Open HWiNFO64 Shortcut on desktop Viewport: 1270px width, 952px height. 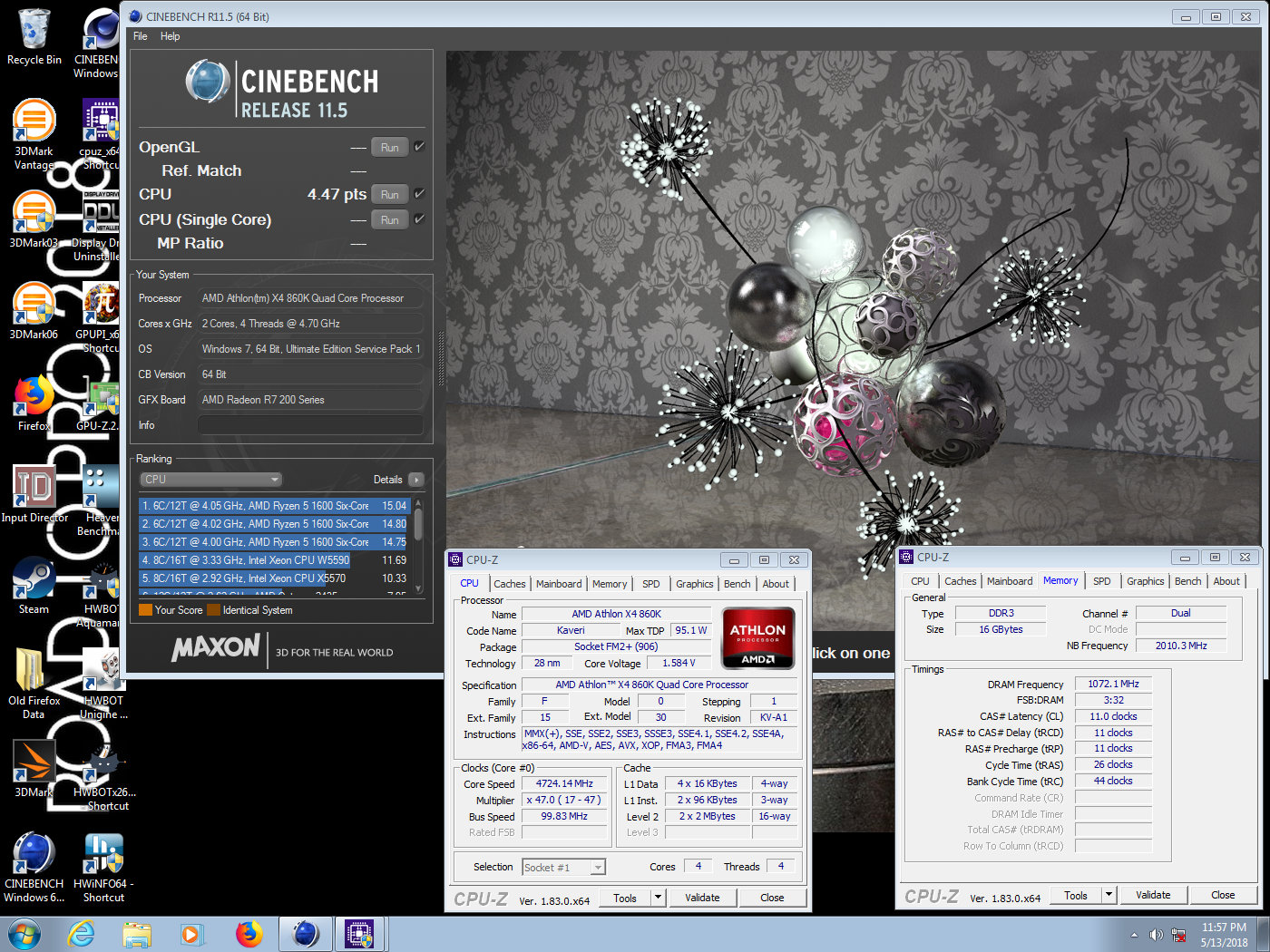pos(103,867)
